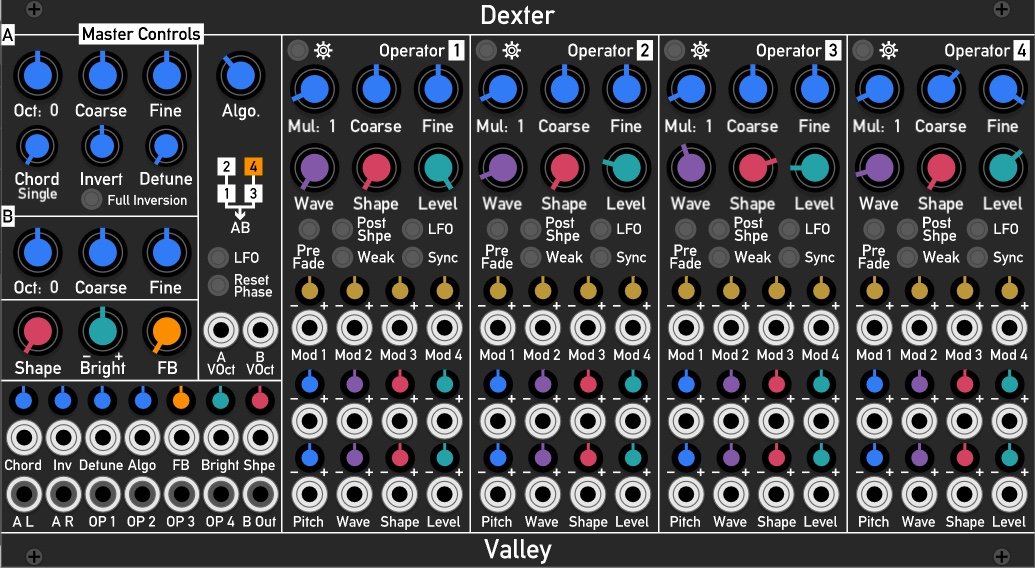Click Operator 1 Pitch input jack
Image resolution: width=1035 pixels, height=568 pixels.
click(x=310, y=493)
